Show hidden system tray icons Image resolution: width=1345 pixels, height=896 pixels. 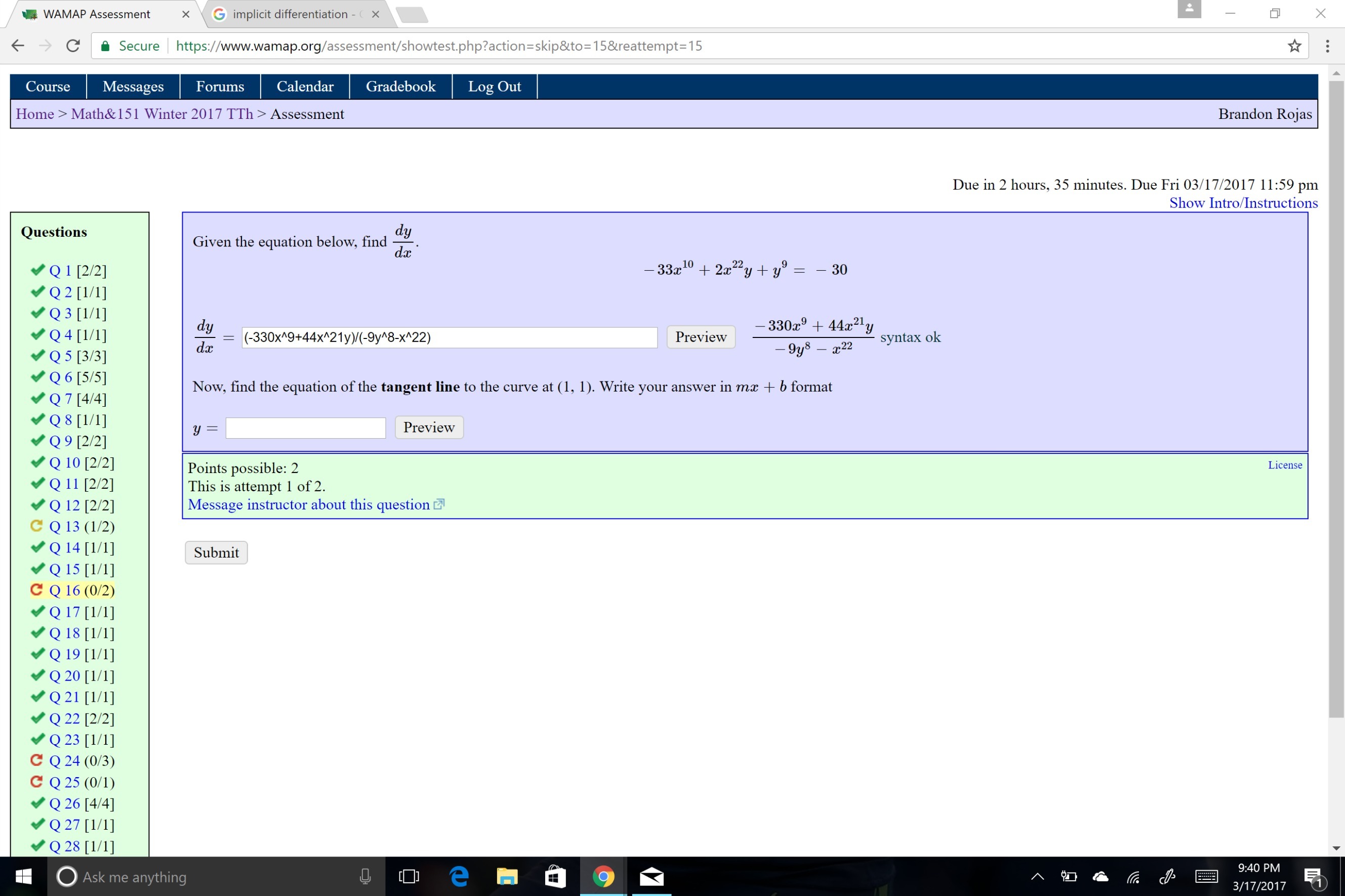[1037, 877]
